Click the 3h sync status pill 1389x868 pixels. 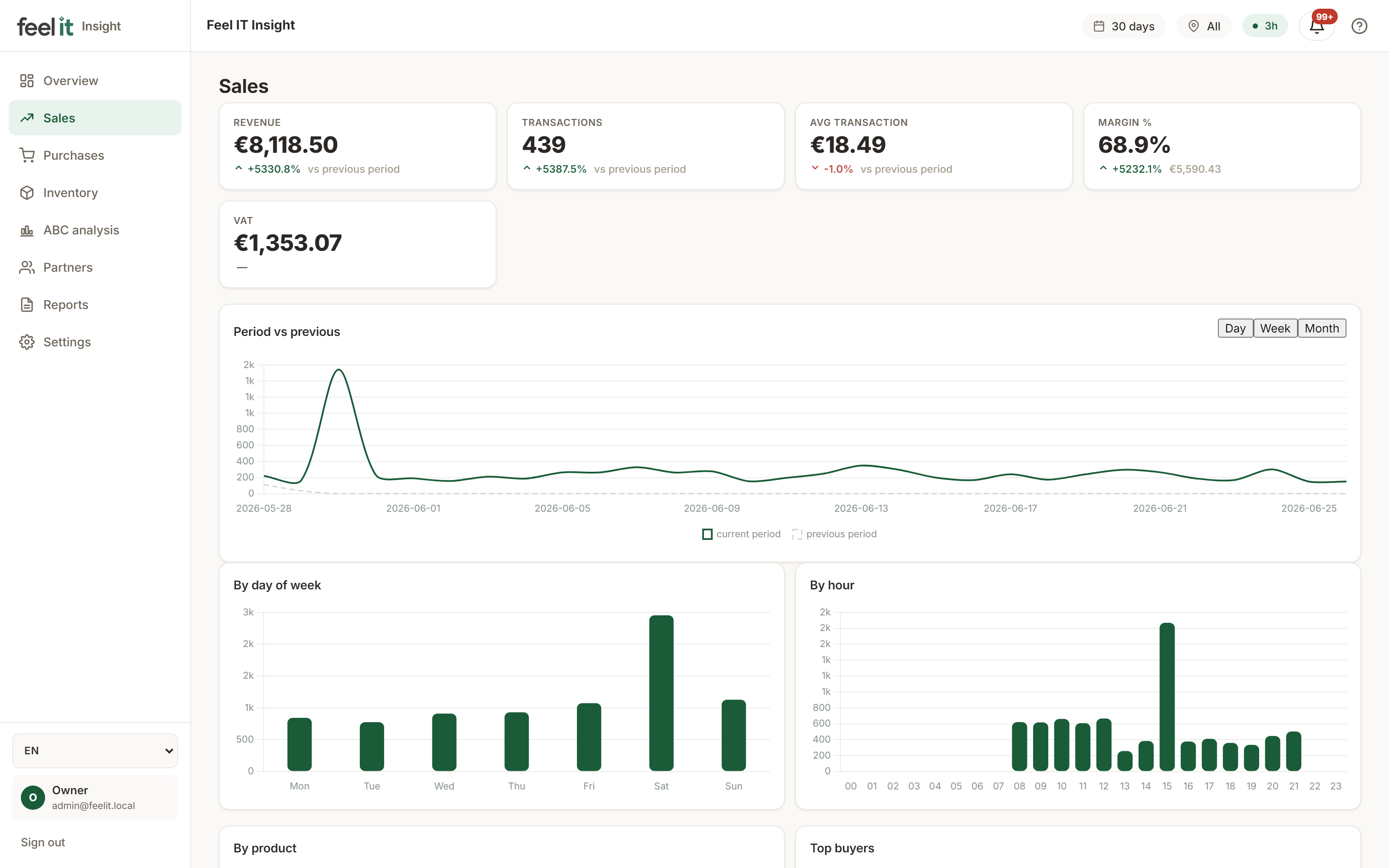1264,26
